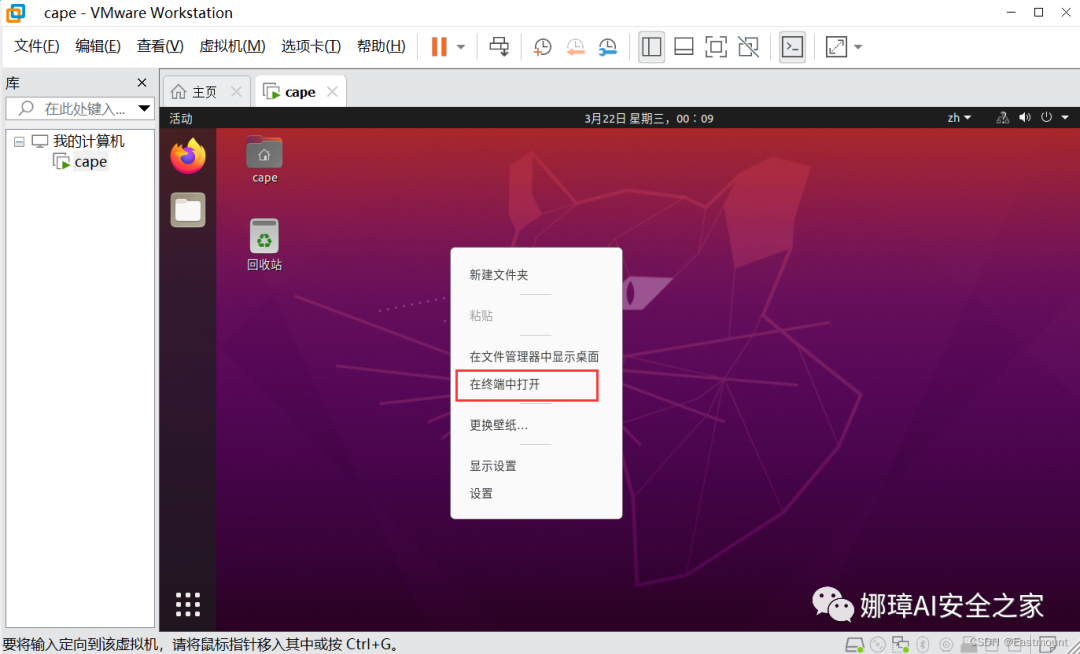Toggle the thumbnail bar view icon

pos(683,47)
